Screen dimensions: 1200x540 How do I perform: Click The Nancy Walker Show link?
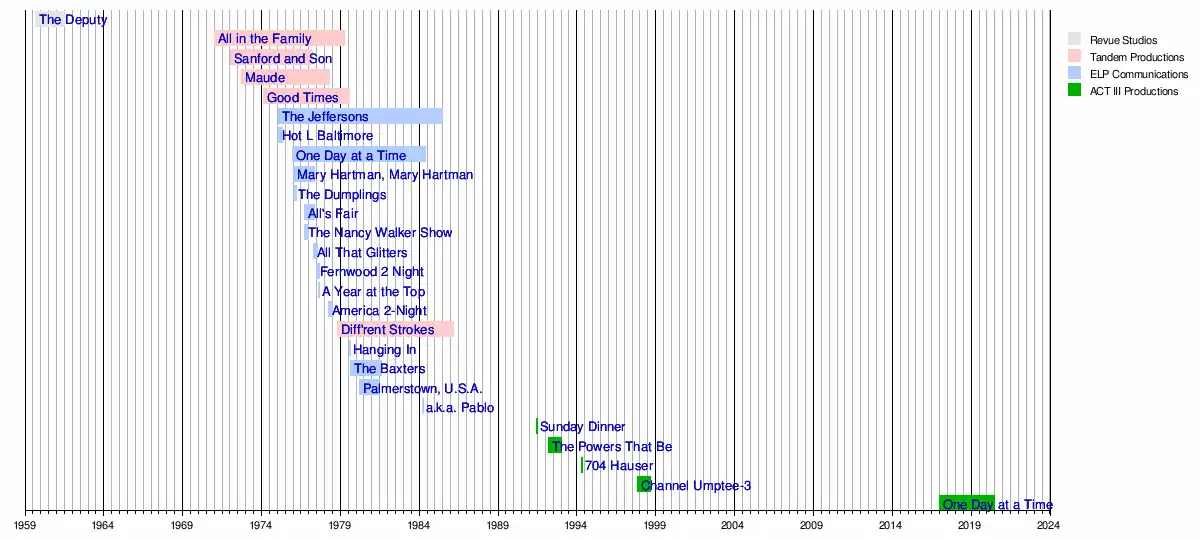(379, 233)
